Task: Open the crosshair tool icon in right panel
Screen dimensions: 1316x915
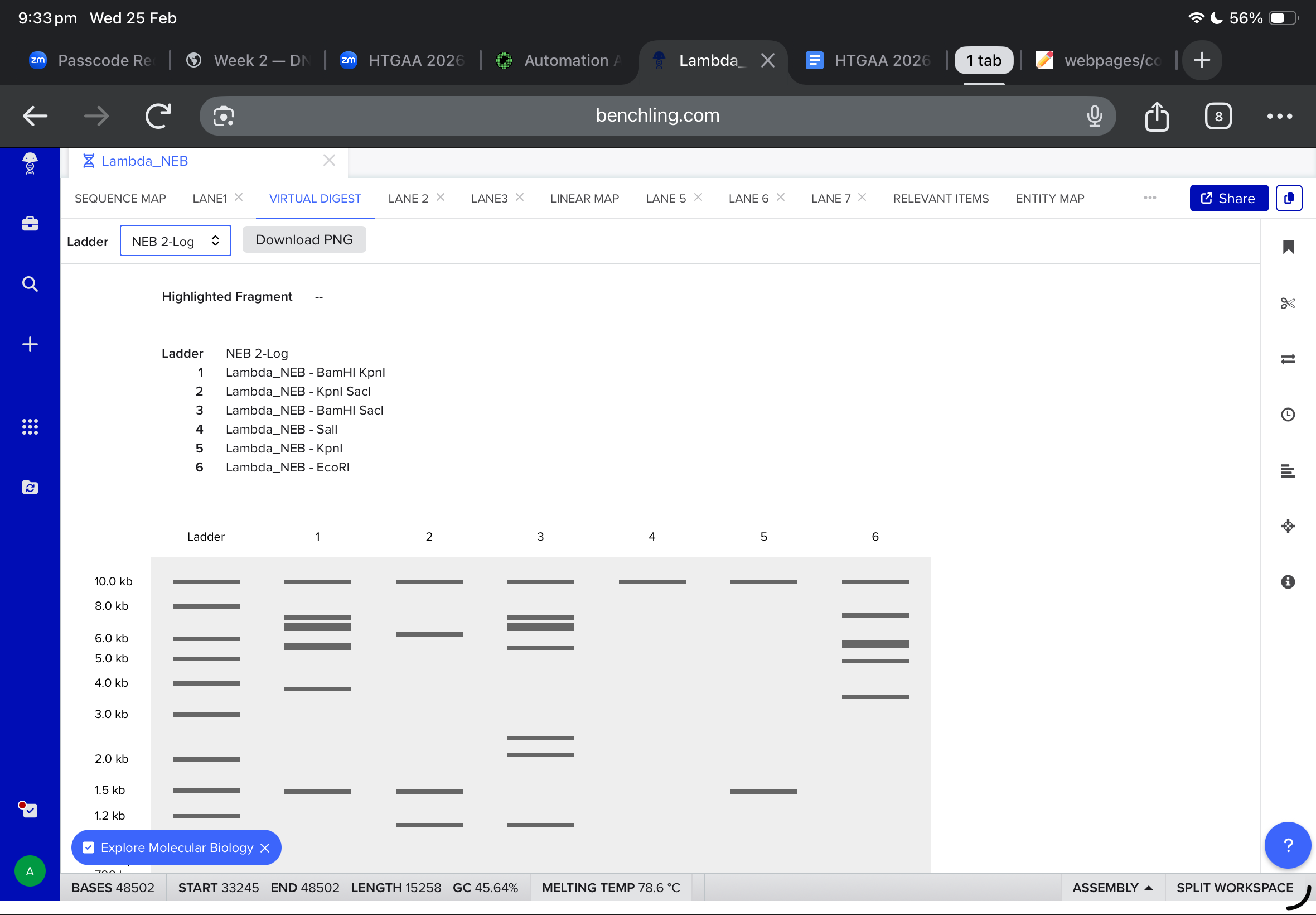Action: coord(1288,526)
